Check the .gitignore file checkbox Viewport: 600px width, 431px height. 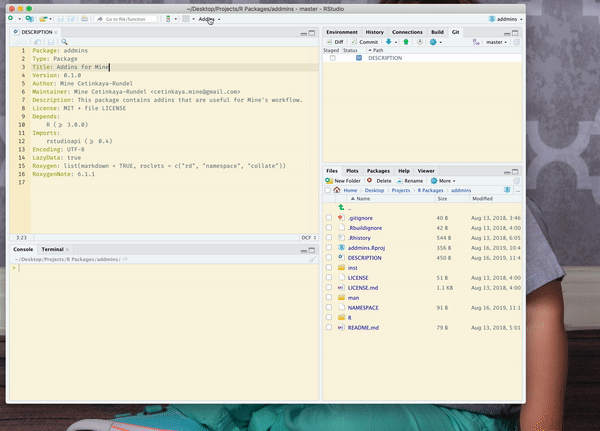click(329, 217)
